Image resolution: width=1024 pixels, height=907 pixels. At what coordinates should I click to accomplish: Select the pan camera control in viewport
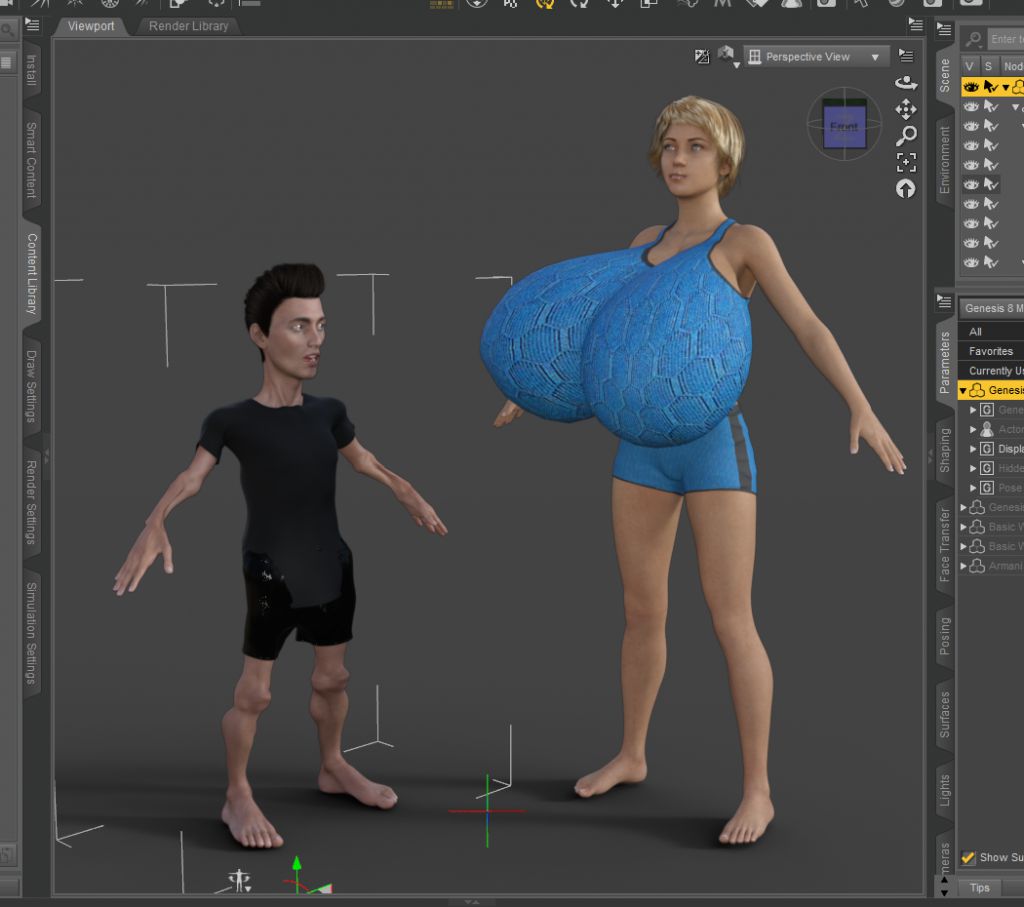click(x=906, y=109)
